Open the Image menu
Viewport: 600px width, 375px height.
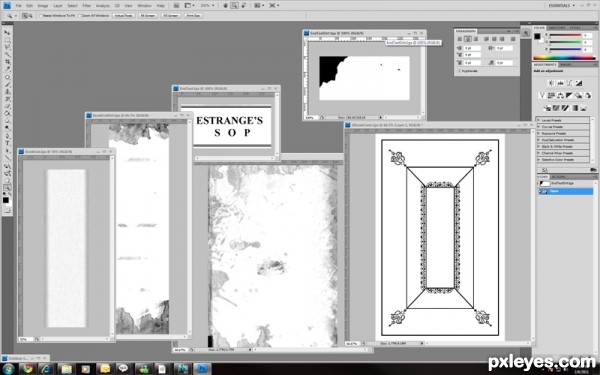[42, 6]
